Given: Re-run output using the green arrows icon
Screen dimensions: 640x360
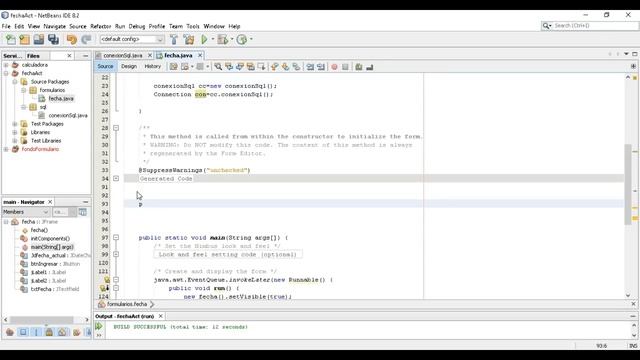Looking at the screenshot, I should [x=99, y=326].
